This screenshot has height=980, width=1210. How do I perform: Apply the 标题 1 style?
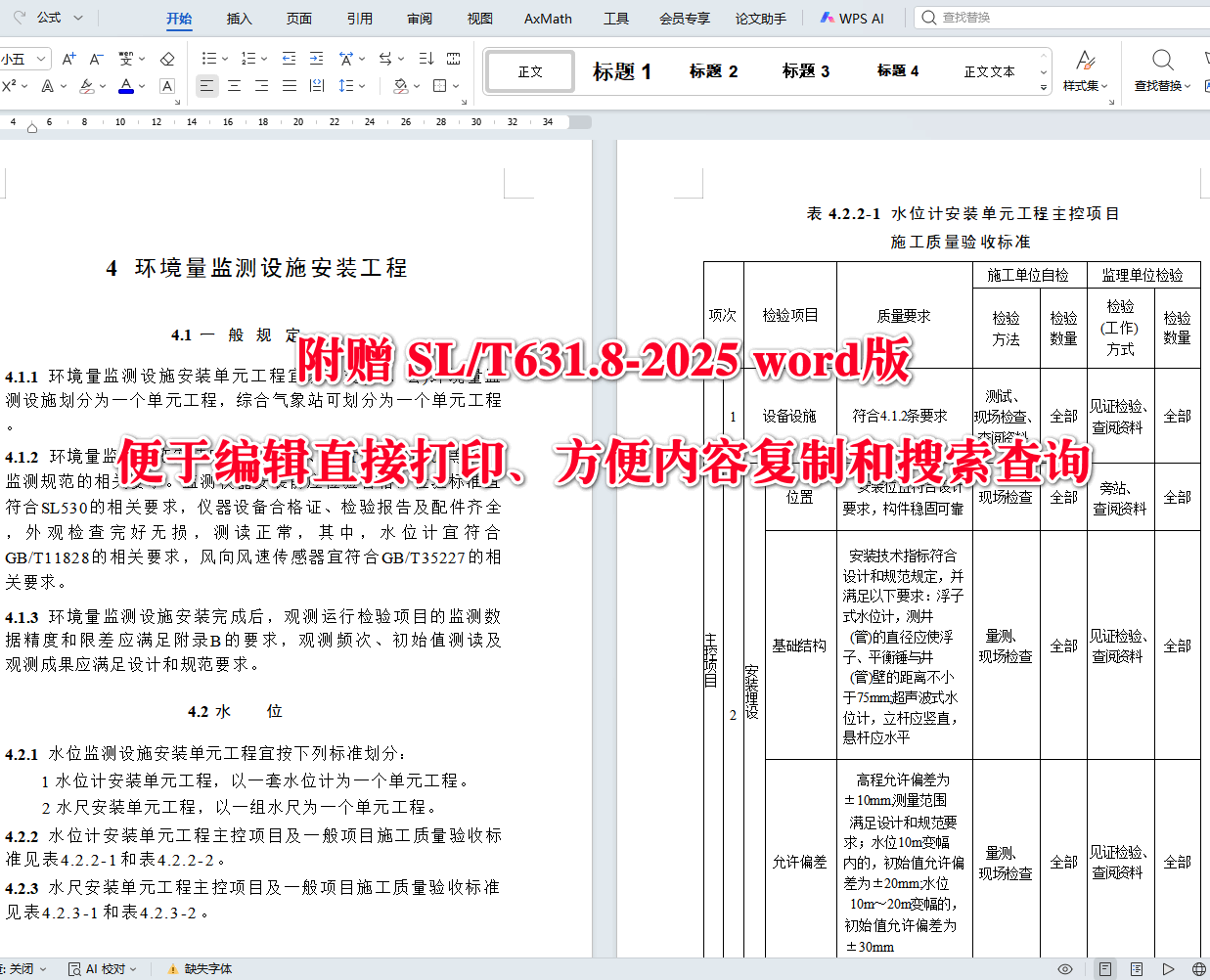(622, 71)
